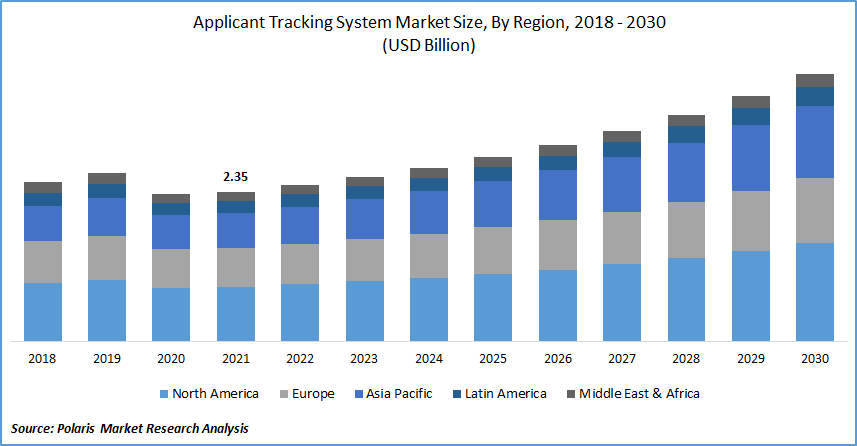This screenshot has width=857, height=446.
Task: Click North America segment of the 2018 bar
Action: click(x=42, y=311)
